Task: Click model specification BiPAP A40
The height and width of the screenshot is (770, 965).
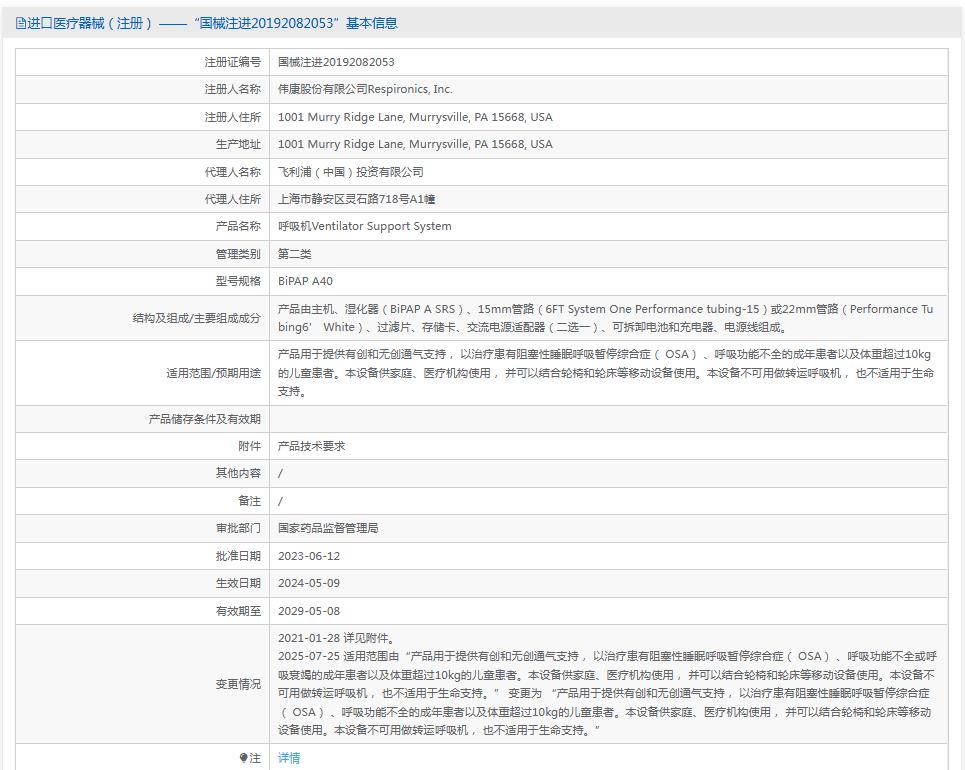Action: 305,281
